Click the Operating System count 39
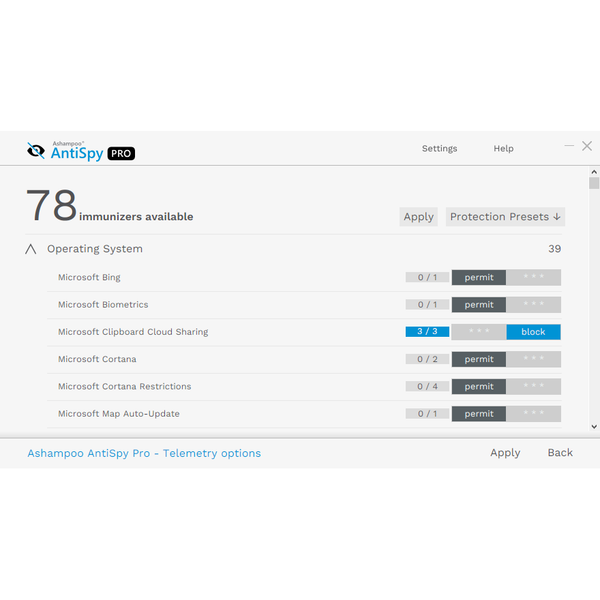The width and height of the screenshot is (600, 600). [x=554, y=249]
